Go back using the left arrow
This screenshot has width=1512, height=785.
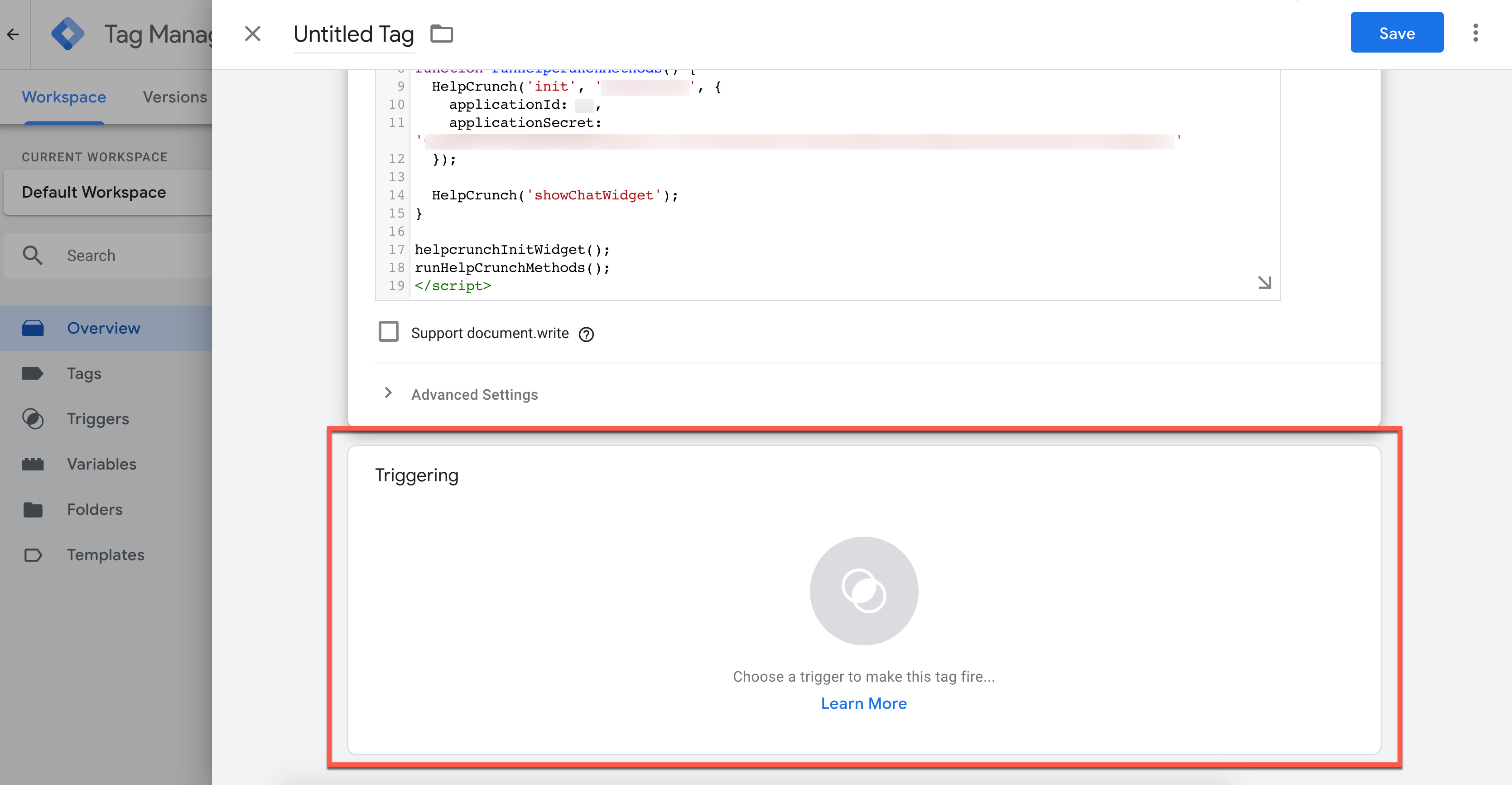pyautogui.click(x=13, y=34)
